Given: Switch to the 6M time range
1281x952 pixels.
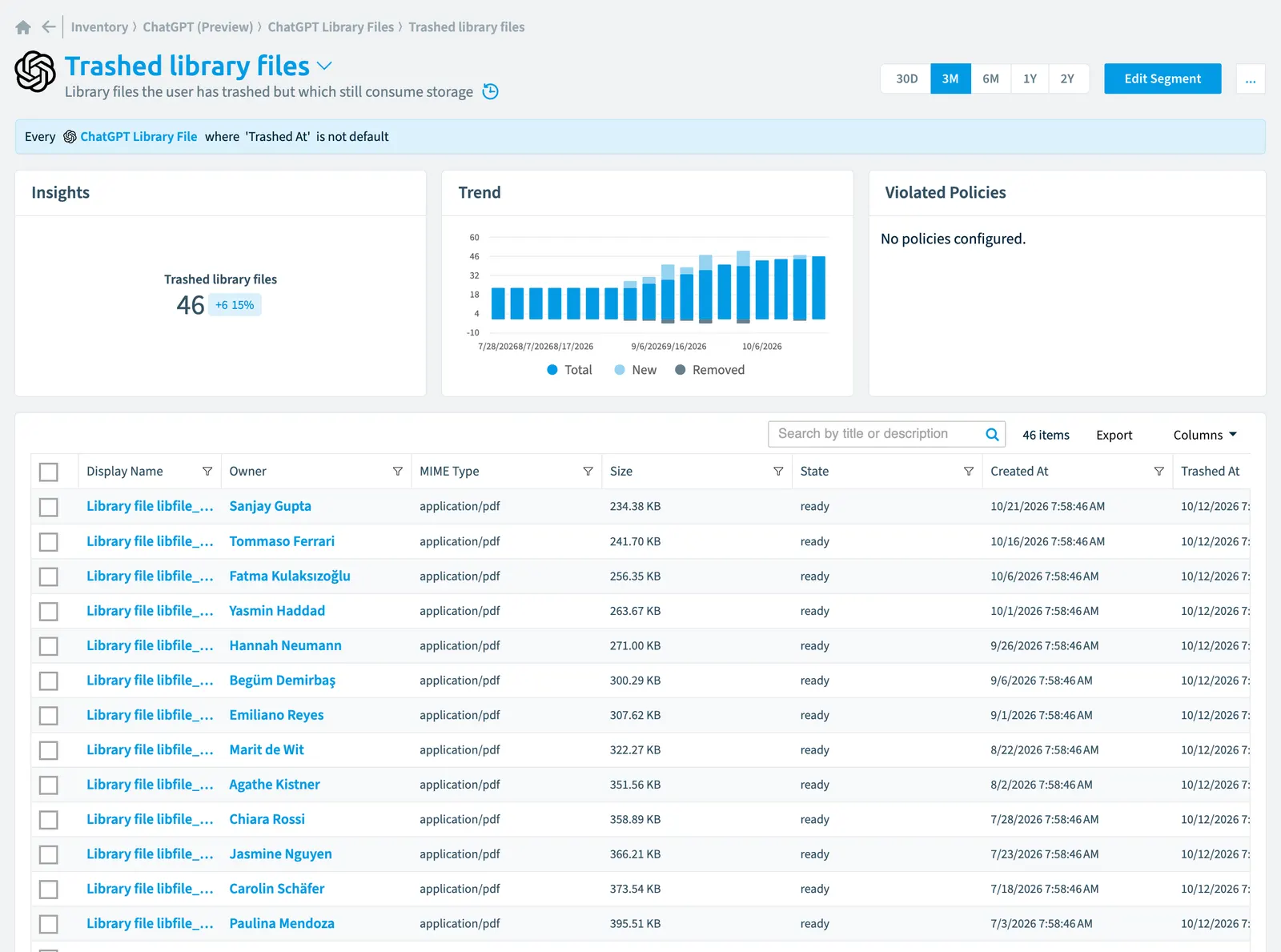Looking at the screenshot, I should coord(990,79).
